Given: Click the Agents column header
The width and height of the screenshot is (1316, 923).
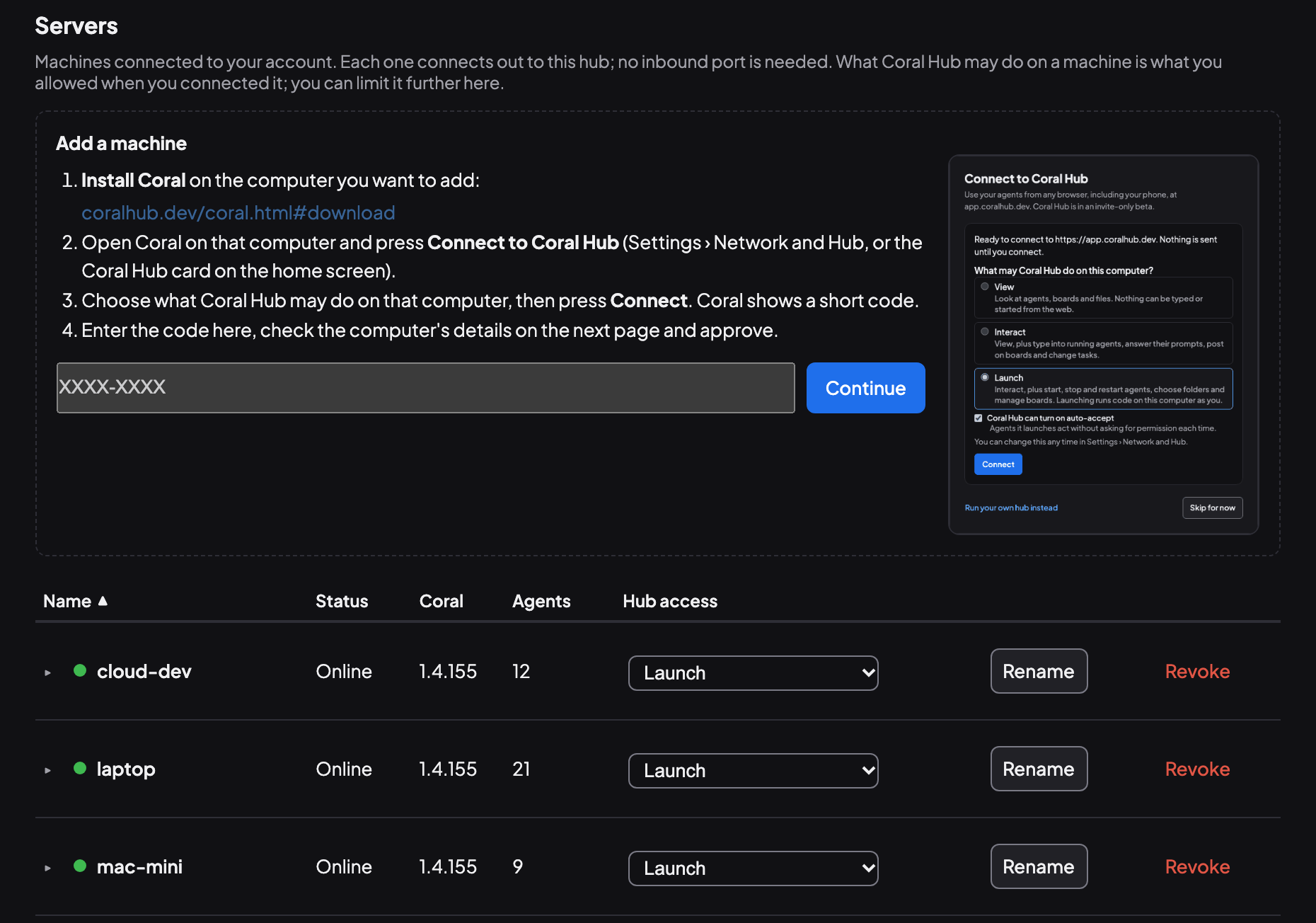Looking at the screenshot, I should point(541,601).
